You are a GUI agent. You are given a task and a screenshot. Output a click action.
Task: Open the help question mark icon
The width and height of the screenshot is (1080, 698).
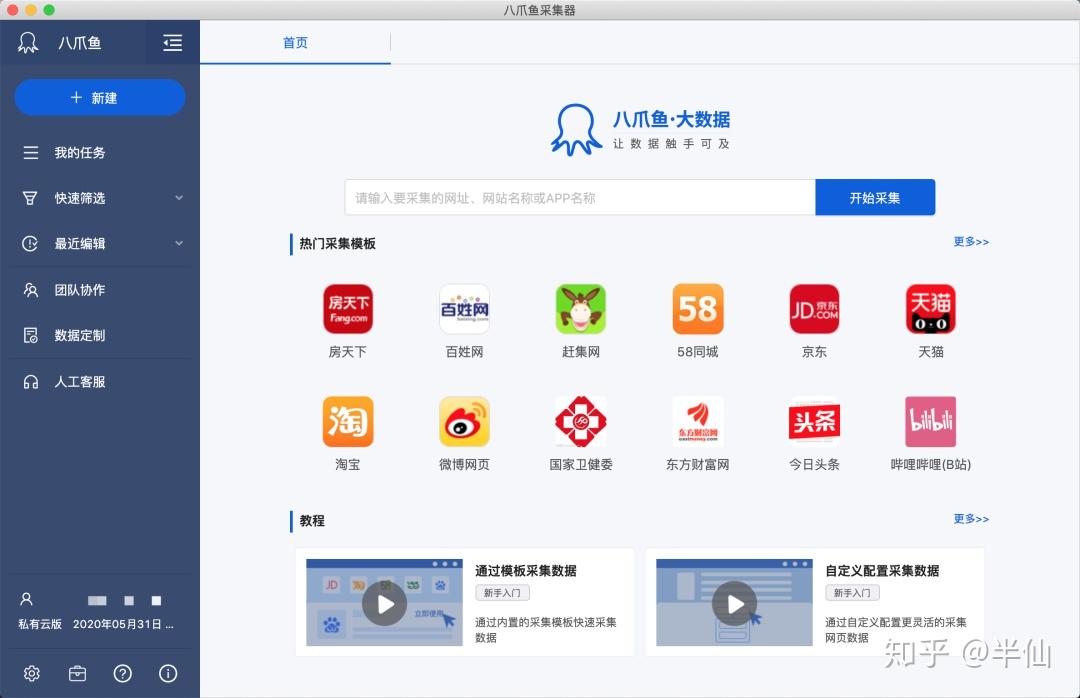pyautogui.click(x=123, y=673)
